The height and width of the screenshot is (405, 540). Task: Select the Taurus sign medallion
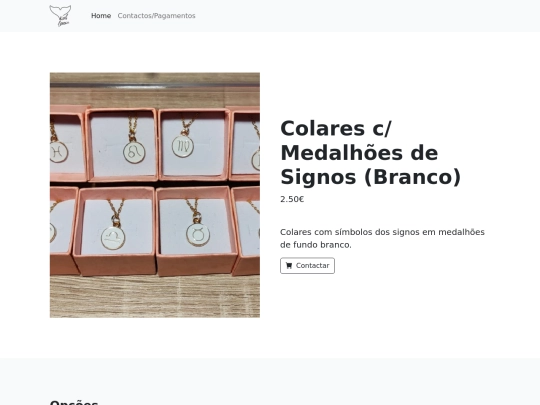(x=198, y=235)
